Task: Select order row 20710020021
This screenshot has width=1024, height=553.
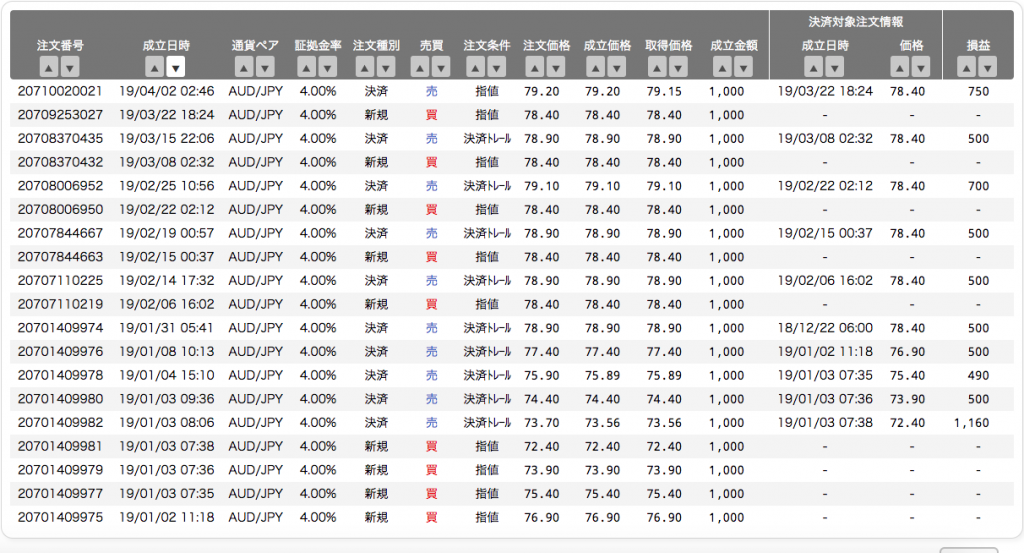Action: coord(512,91)
